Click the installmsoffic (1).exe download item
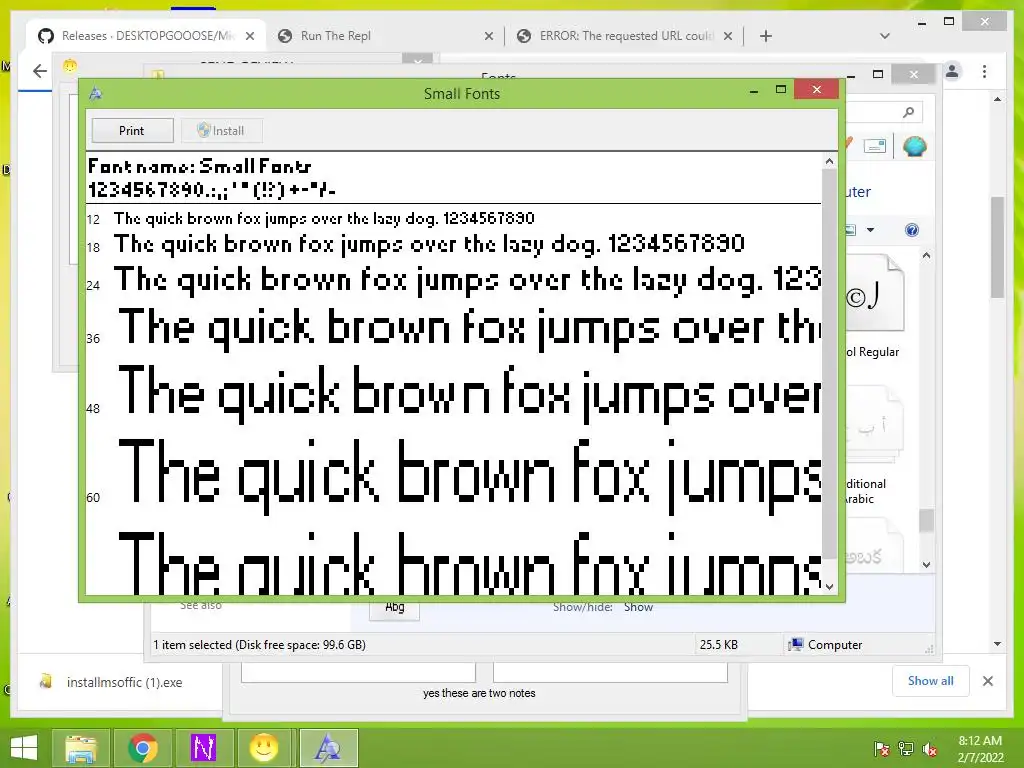This screenshot has height=768, width=1024. pyautogui.click(x=111, y=682)
